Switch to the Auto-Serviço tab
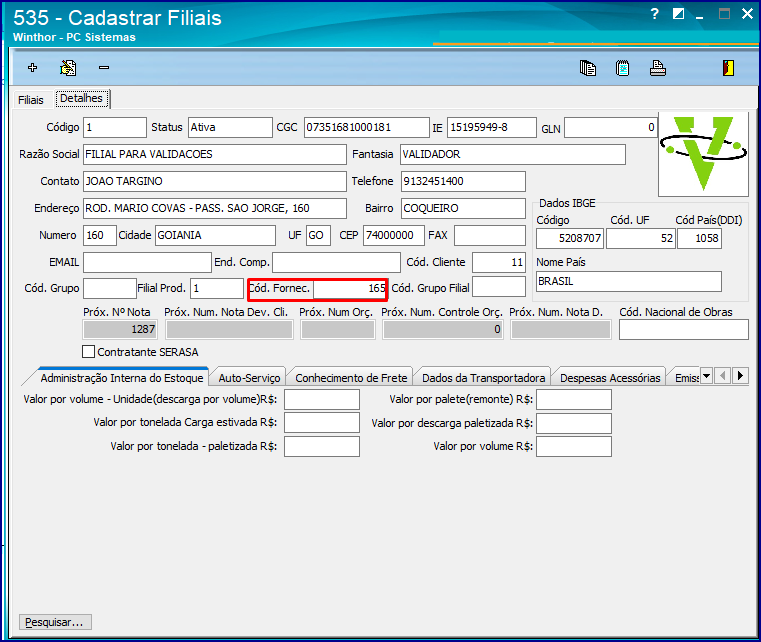Viewport: 761px width, 642px height. point(249,378)
